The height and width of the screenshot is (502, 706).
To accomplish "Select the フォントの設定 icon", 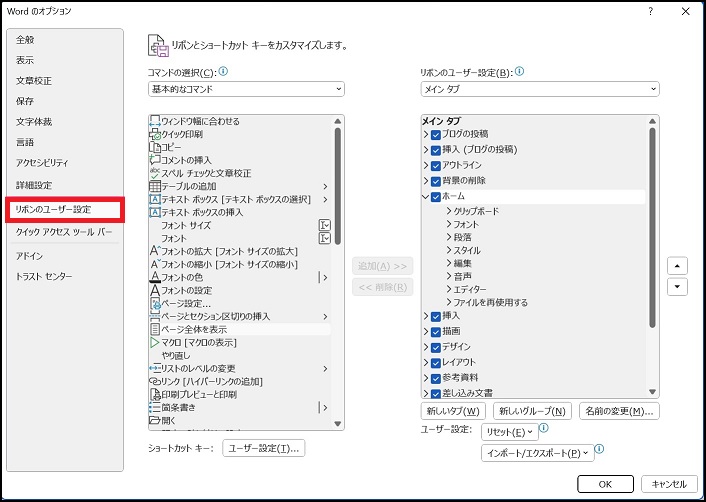I will pos(155,290).
